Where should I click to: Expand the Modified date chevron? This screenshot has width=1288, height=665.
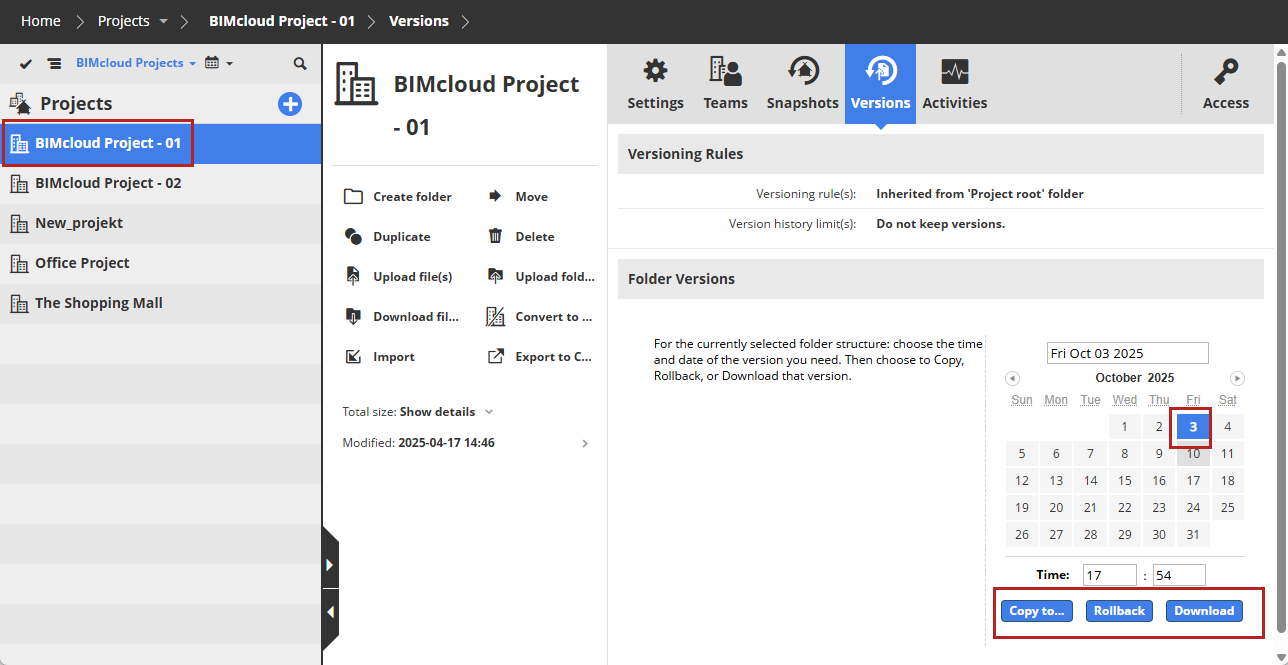585,443
